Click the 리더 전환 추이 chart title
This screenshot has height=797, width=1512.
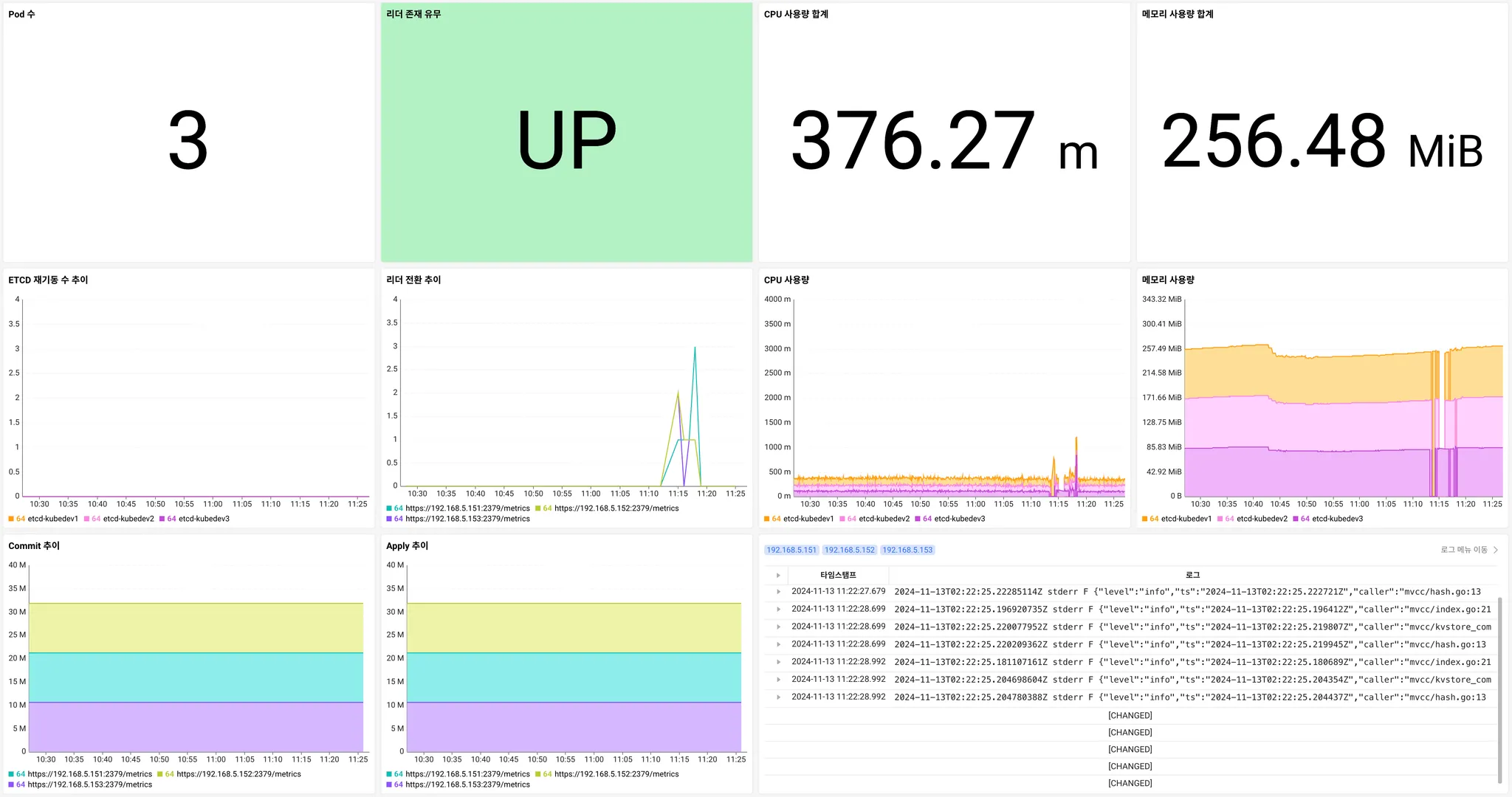click(x=413, y=280)
